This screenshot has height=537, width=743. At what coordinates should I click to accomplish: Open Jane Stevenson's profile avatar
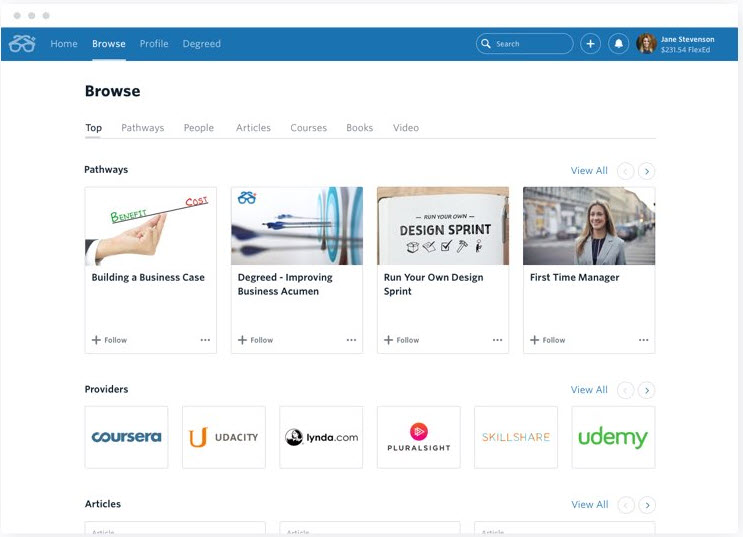tap(646, 44)
